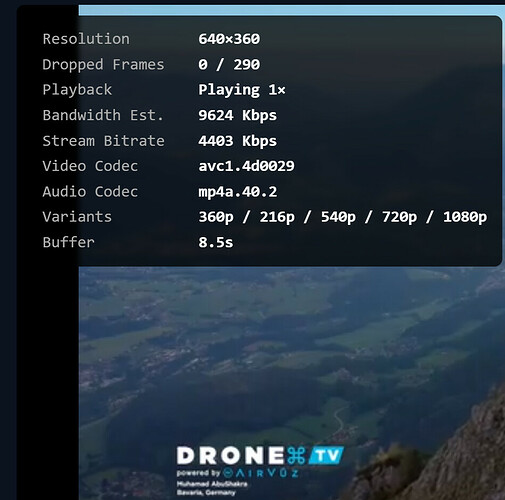This screenshot has height=500, width=505.
Task: Select the 216p variant text
Action: 277,217
